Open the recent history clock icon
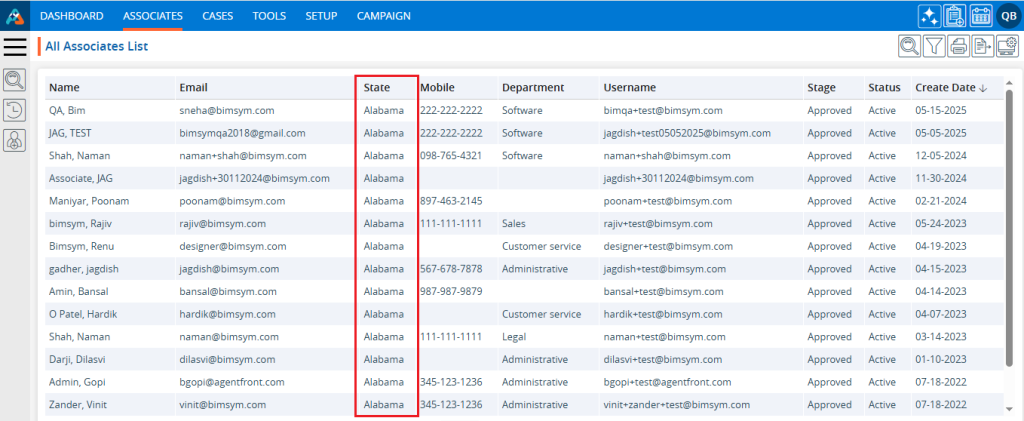The image size is (1024, 421). (x=15, y=111)
